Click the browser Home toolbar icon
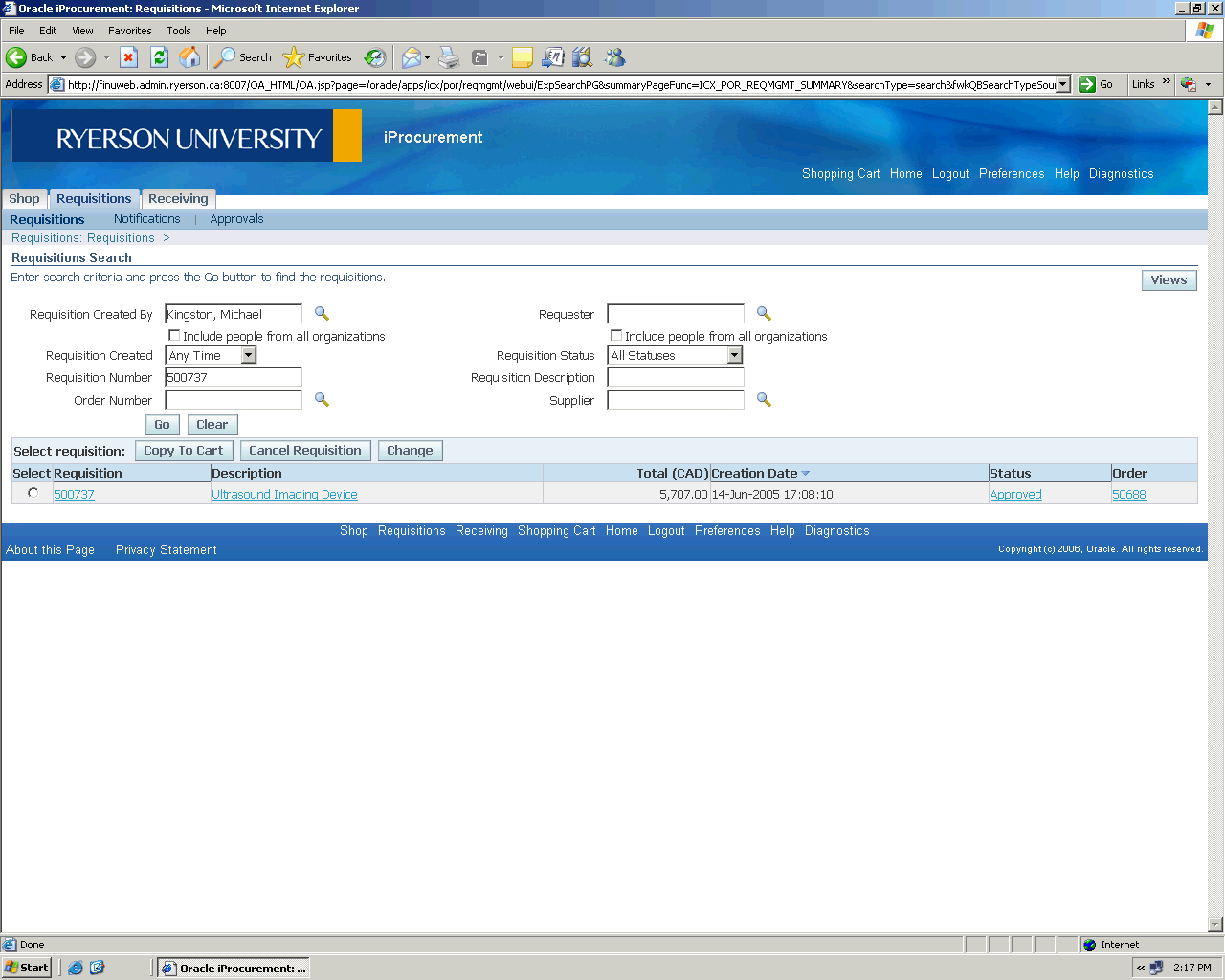The width and height of the screenshot is (1225, 980). pyautogui.click(x=190, y=57)
